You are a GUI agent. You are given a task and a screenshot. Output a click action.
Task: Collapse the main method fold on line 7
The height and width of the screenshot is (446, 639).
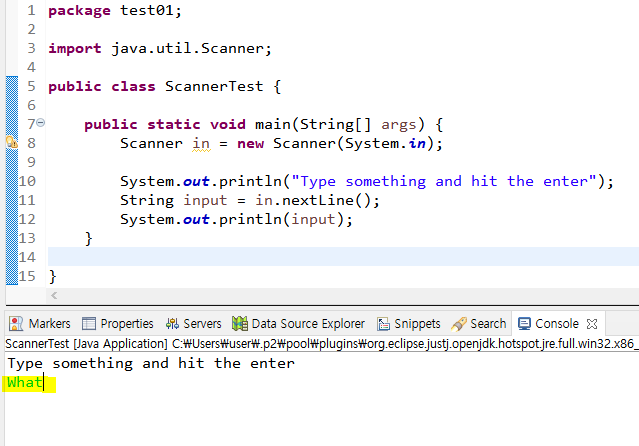(40, 122)
